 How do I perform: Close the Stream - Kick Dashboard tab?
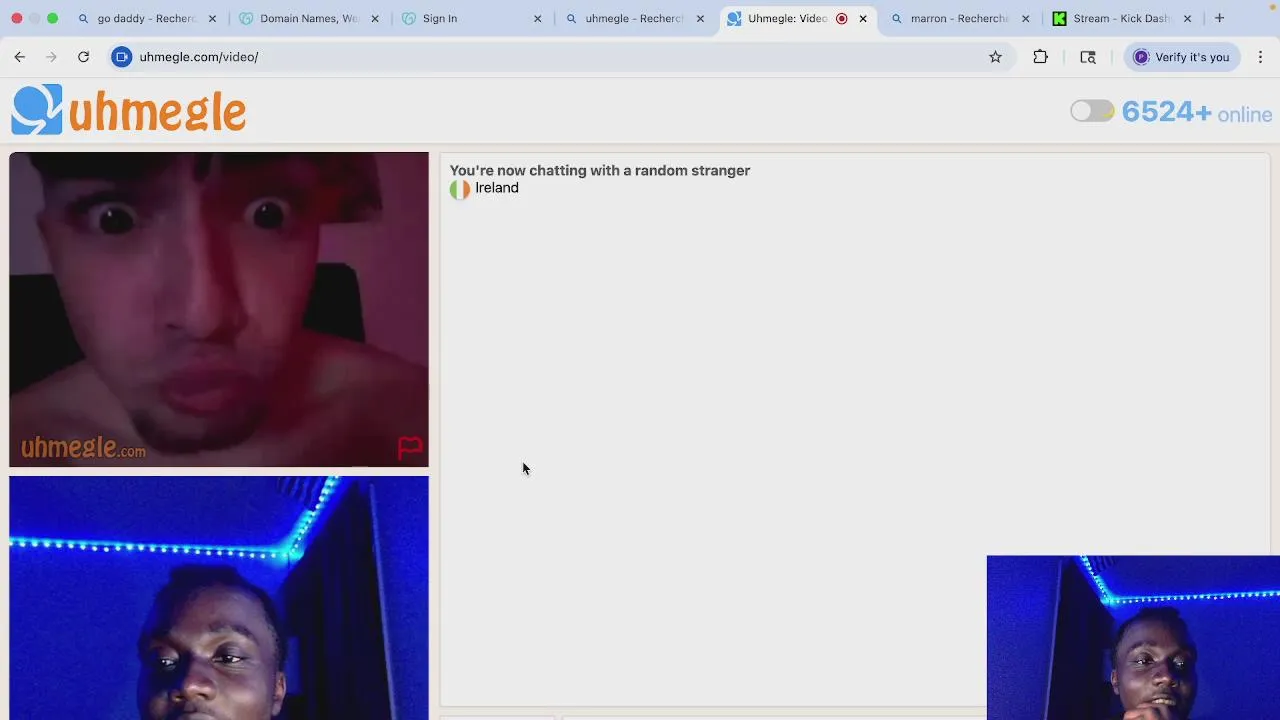coord(1188,18)
